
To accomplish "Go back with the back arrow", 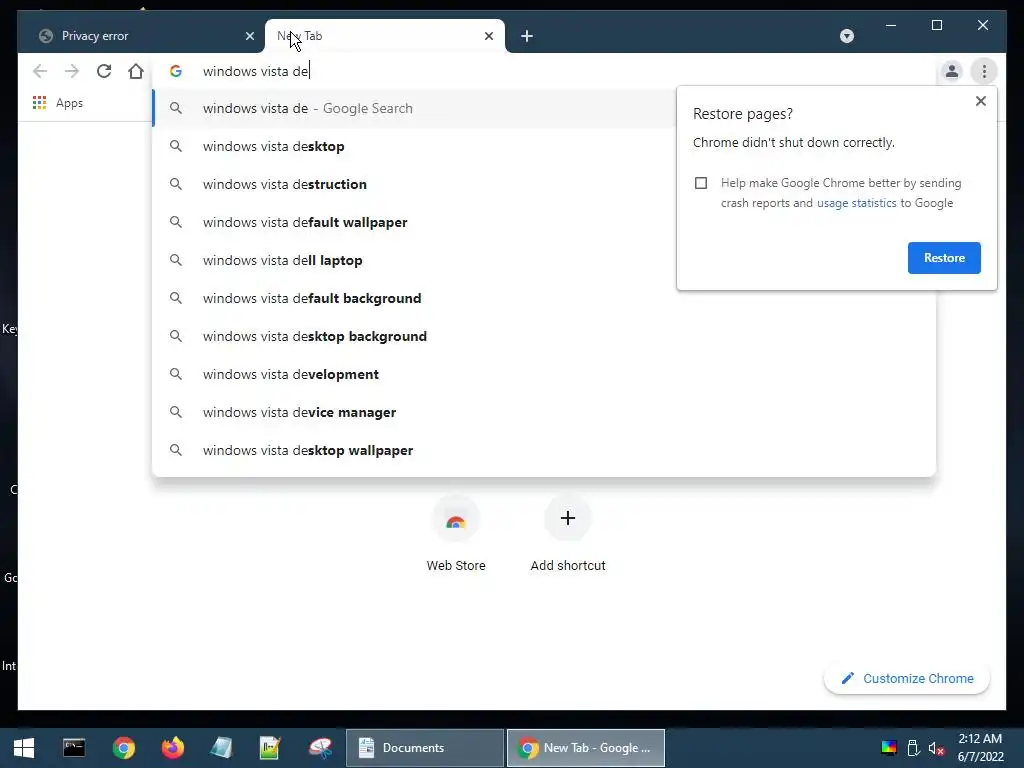I will [x=40, y=71].
